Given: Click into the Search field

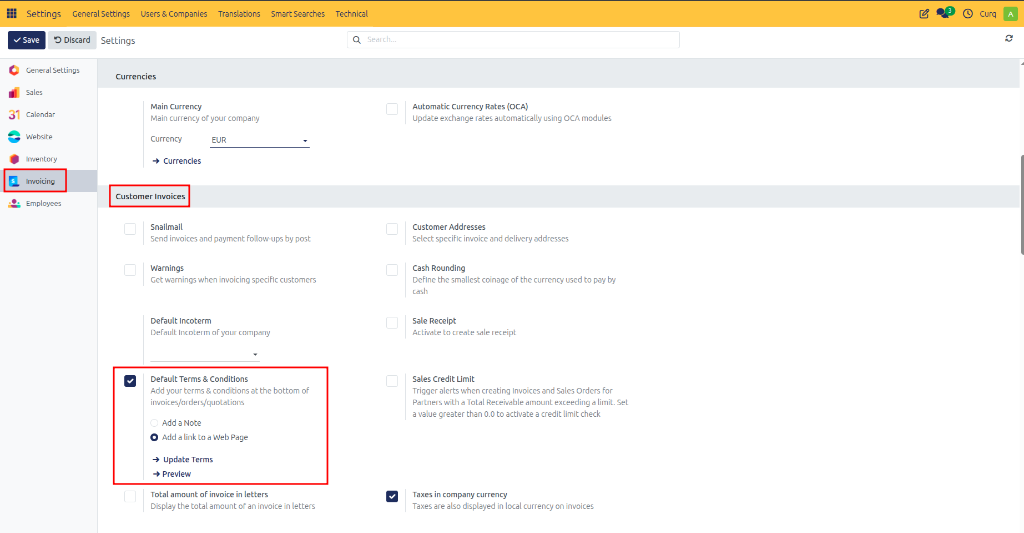Looking at the screenshot, I should 513,40.
